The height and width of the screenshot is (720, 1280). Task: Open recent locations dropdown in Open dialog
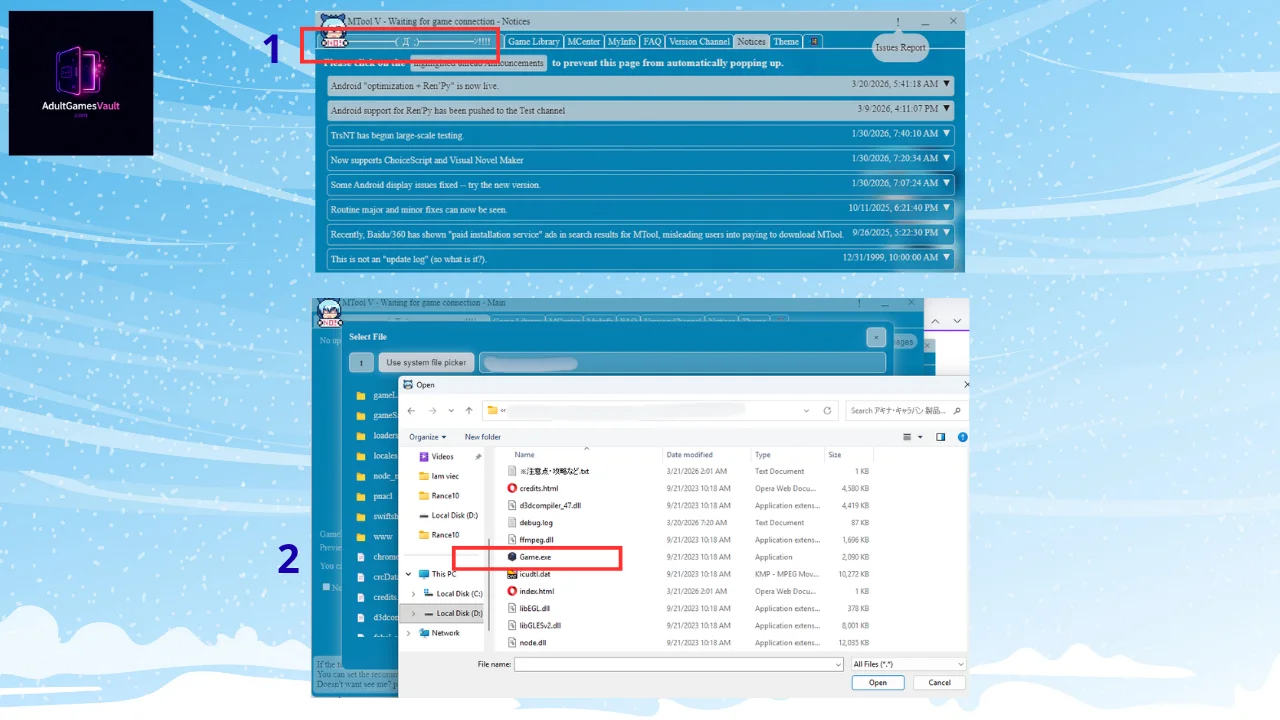tap(451, 411)
